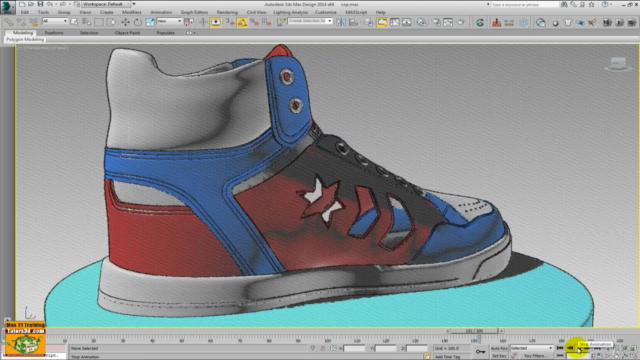The width and height of the screenshot is (640, 360).
Task: Click the Rendered Frame Window icon
Action: [448, 22]
